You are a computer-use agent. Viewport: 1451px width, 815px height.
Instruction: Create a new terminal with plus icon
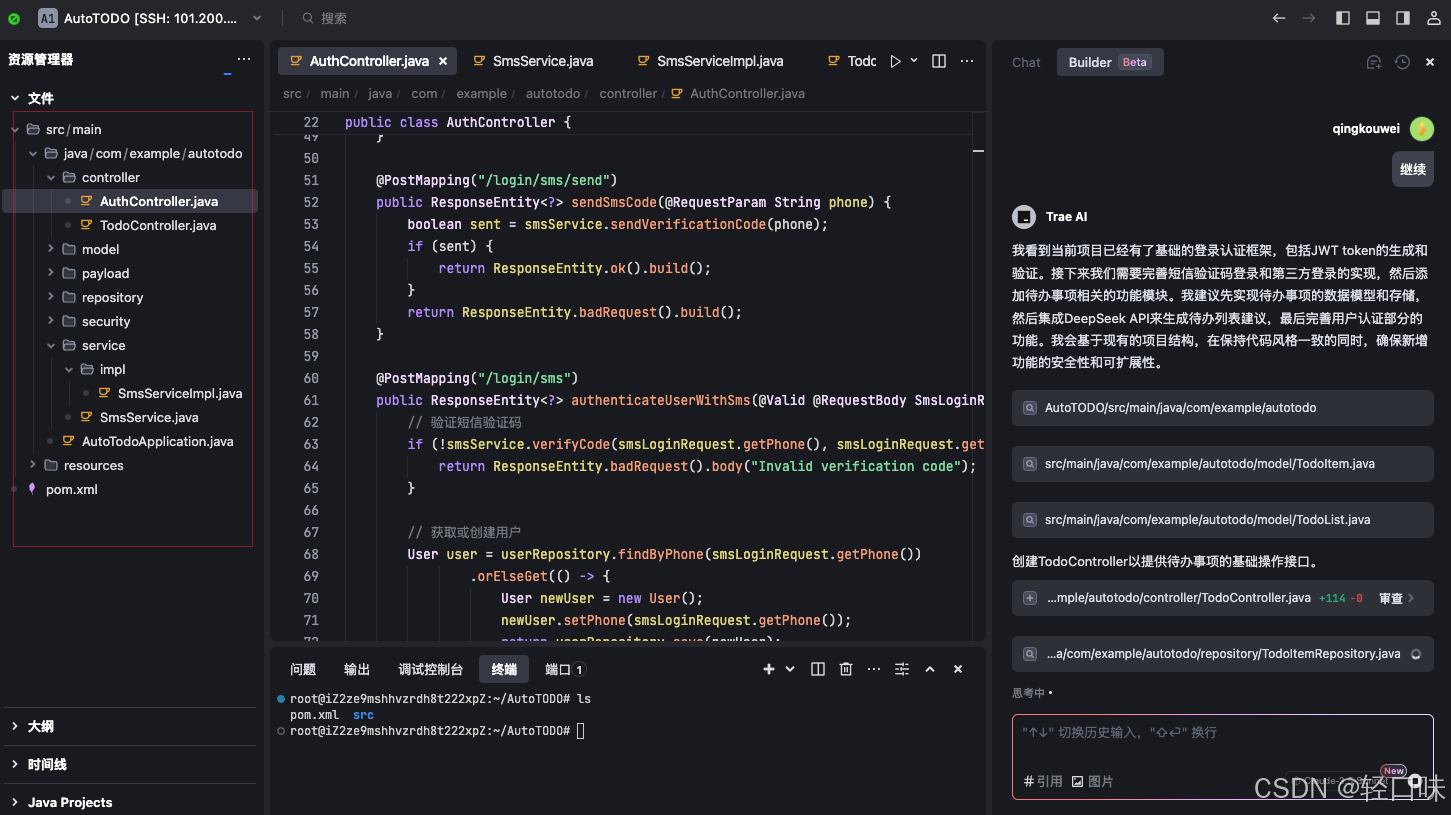769,669
